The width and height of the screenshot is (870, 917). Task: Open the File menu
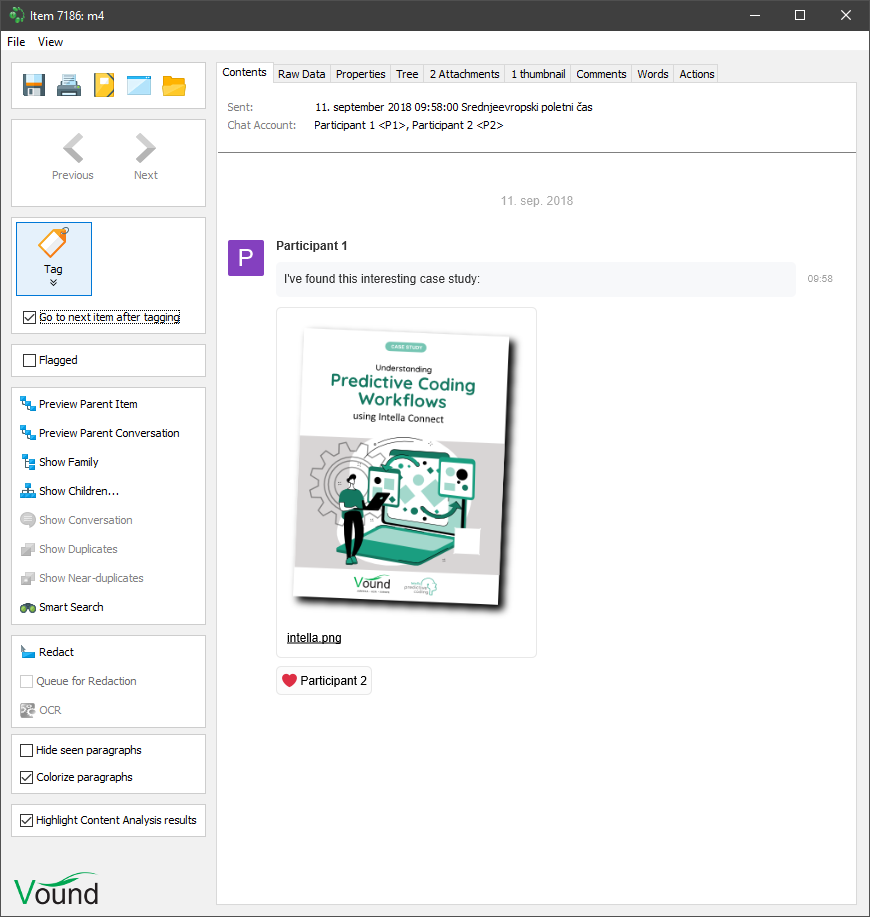click(x=16, y=42)
